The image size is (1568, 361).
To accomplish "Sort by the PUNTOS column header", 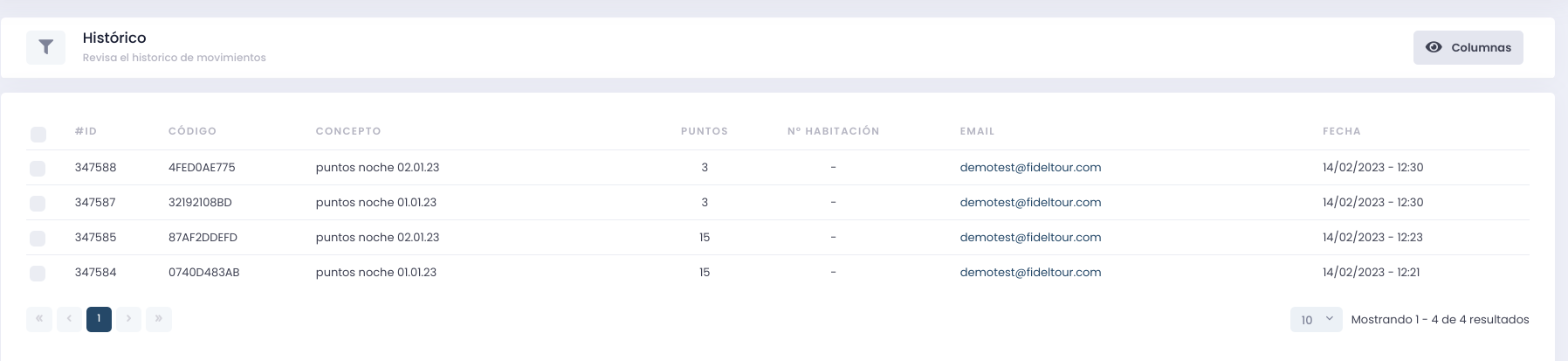I will tap(704, 131).
